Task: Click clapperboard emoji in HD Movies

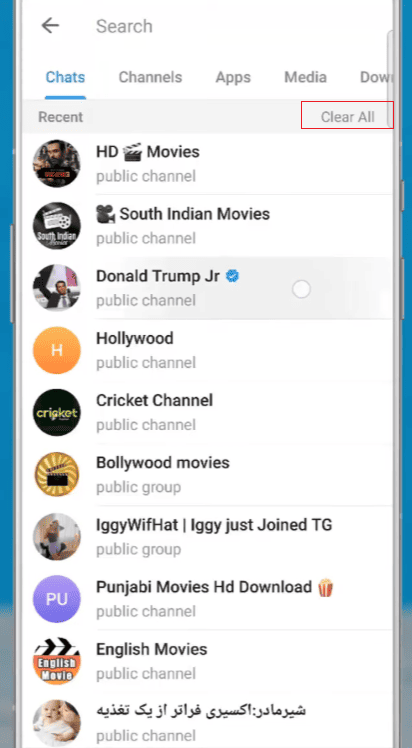Action: point(133,153)
